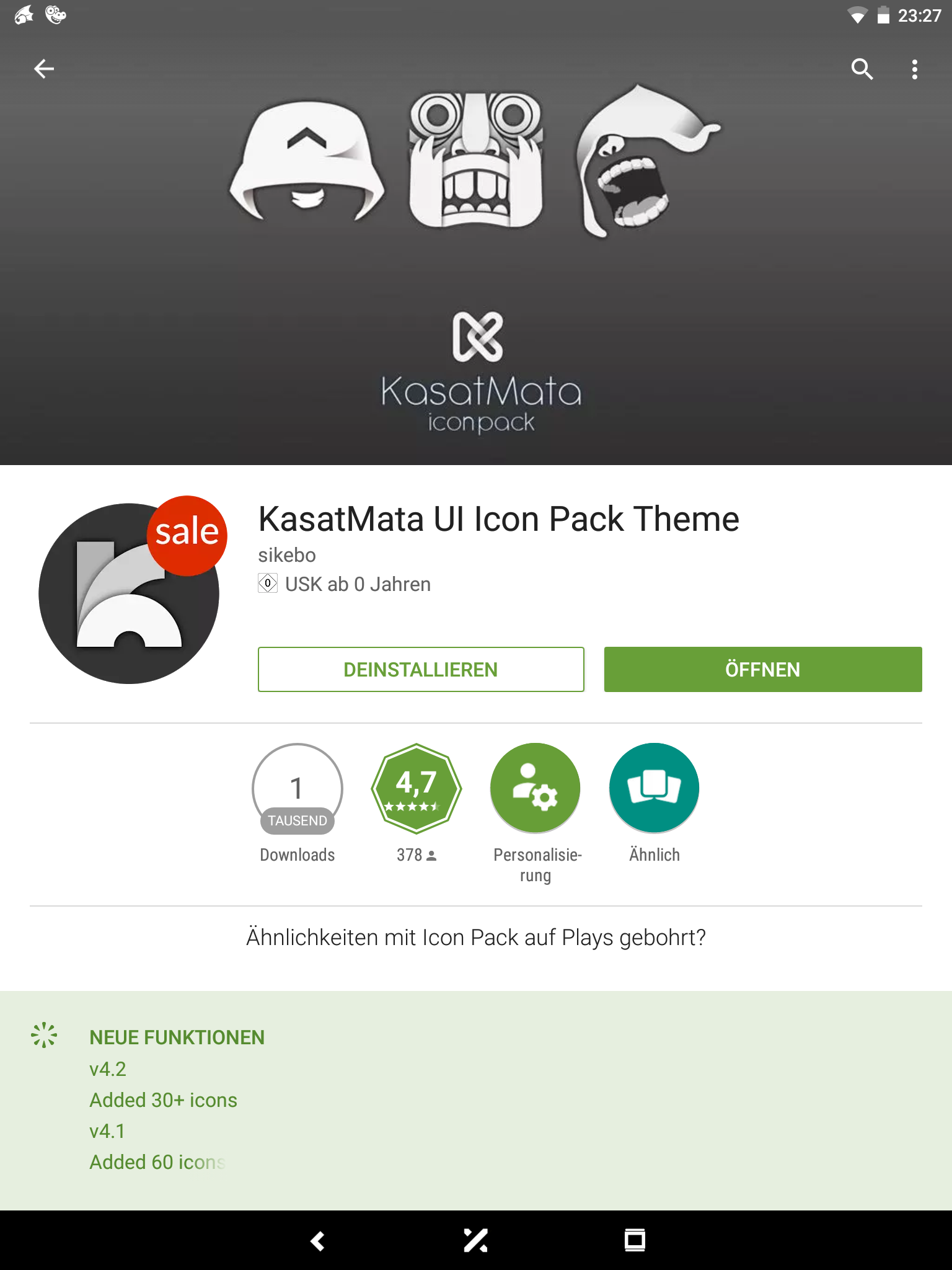Tap the back arrow in header
The image size is (952, 1270).
click(44, 69)
